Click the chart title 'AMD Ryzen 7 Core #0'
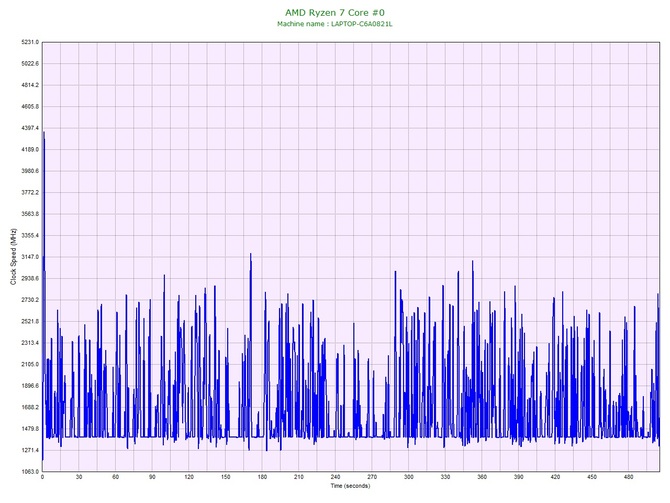 point(335,12)
